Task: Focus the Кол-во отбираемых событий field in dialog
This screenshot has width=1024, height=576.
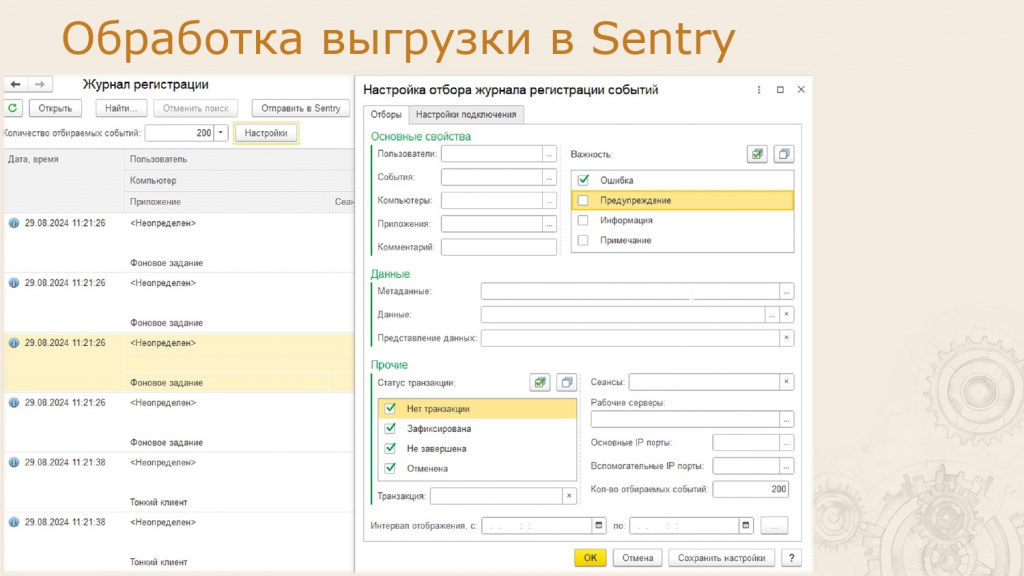Action: pos(750,489)
